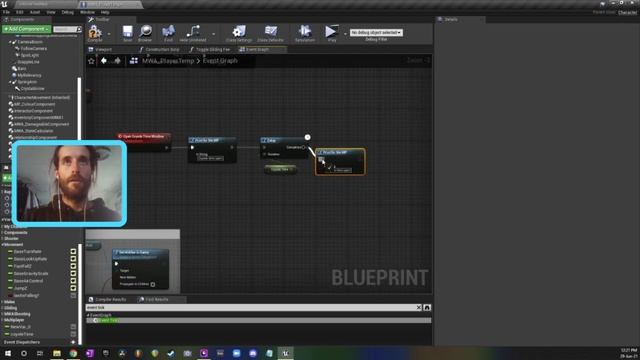
Task: Expand the Components variables category
Action: pyautogui.click(x=2, y=233)
